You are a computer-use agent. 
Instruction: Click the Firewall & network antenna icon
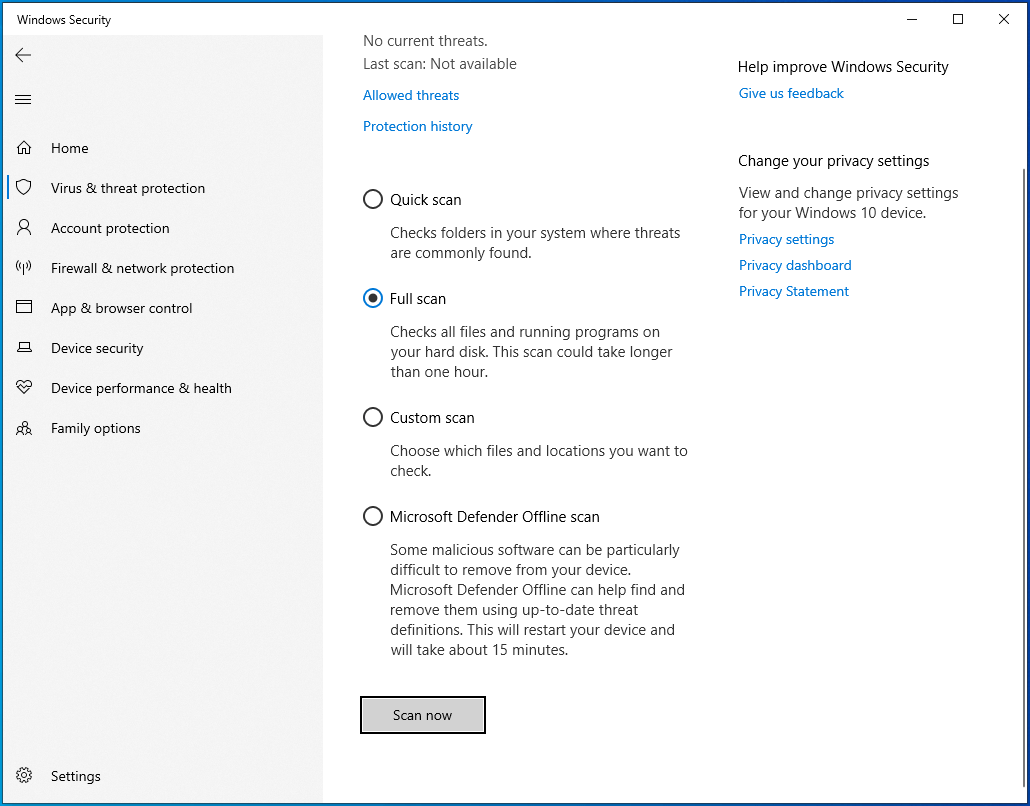tap(24, 268)
